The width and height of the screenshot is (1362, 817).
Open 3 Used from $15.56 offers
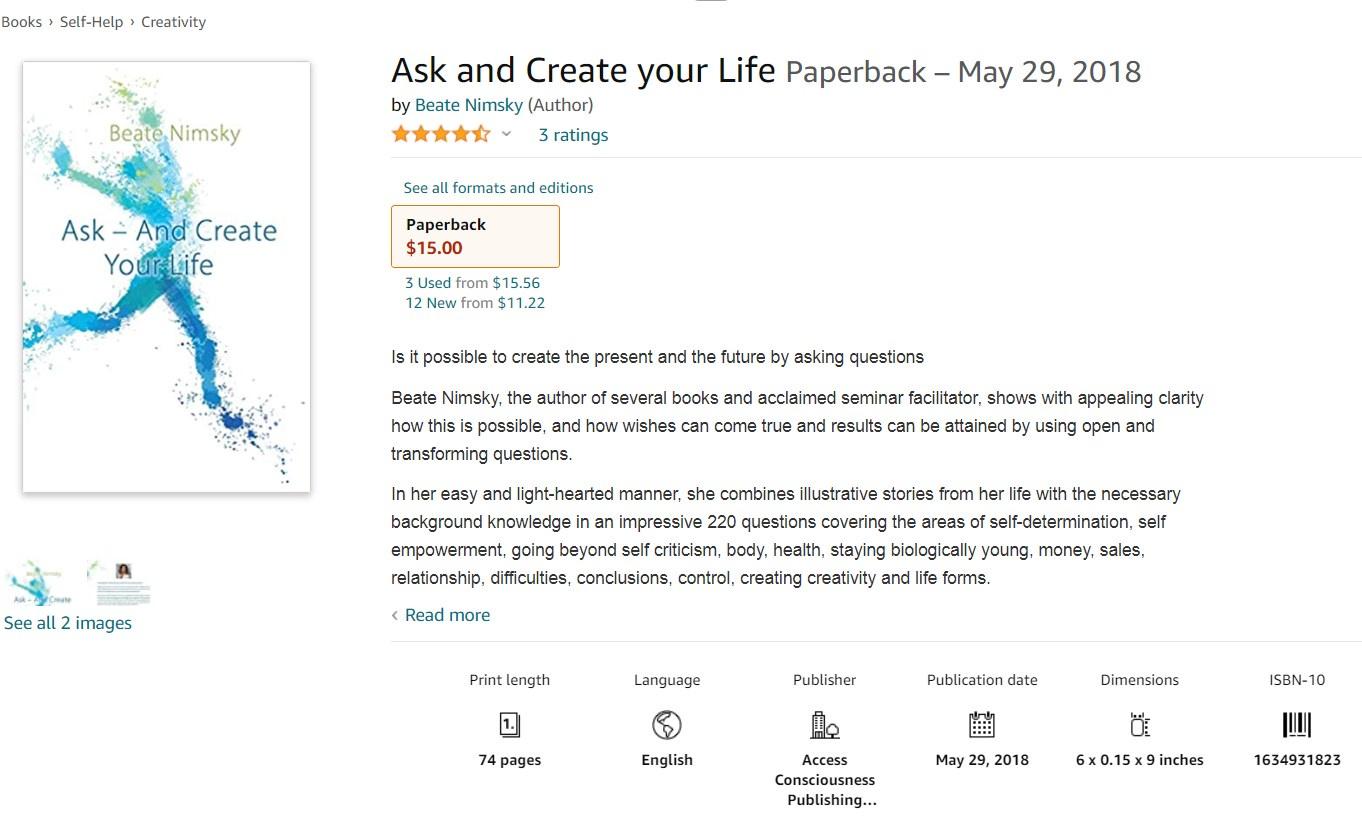tap(472, 283)
